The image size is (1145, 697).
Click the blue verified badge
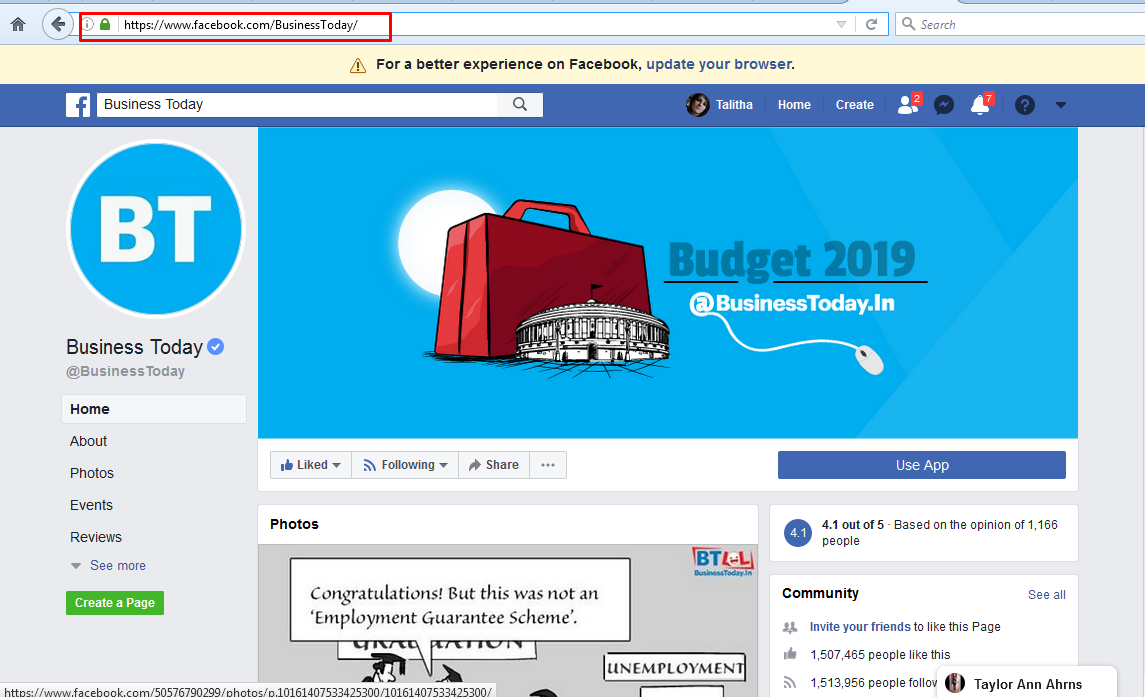(215, 347)
